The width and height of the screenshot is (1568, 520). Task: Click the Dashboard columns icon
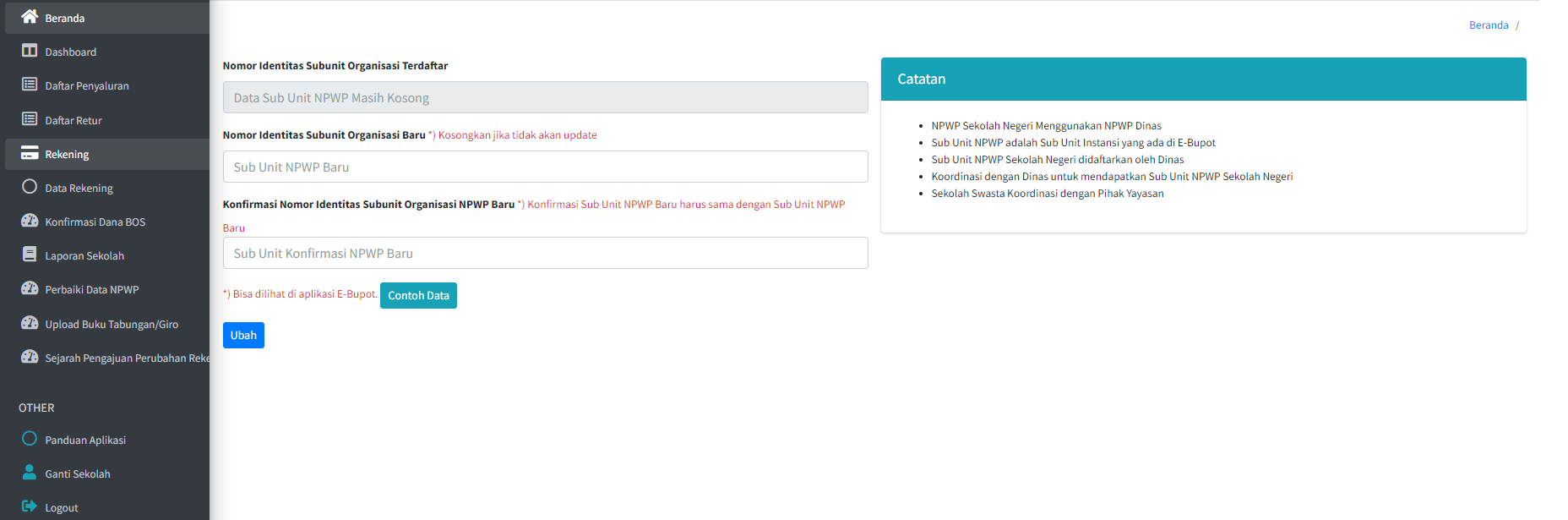[30, 51]
